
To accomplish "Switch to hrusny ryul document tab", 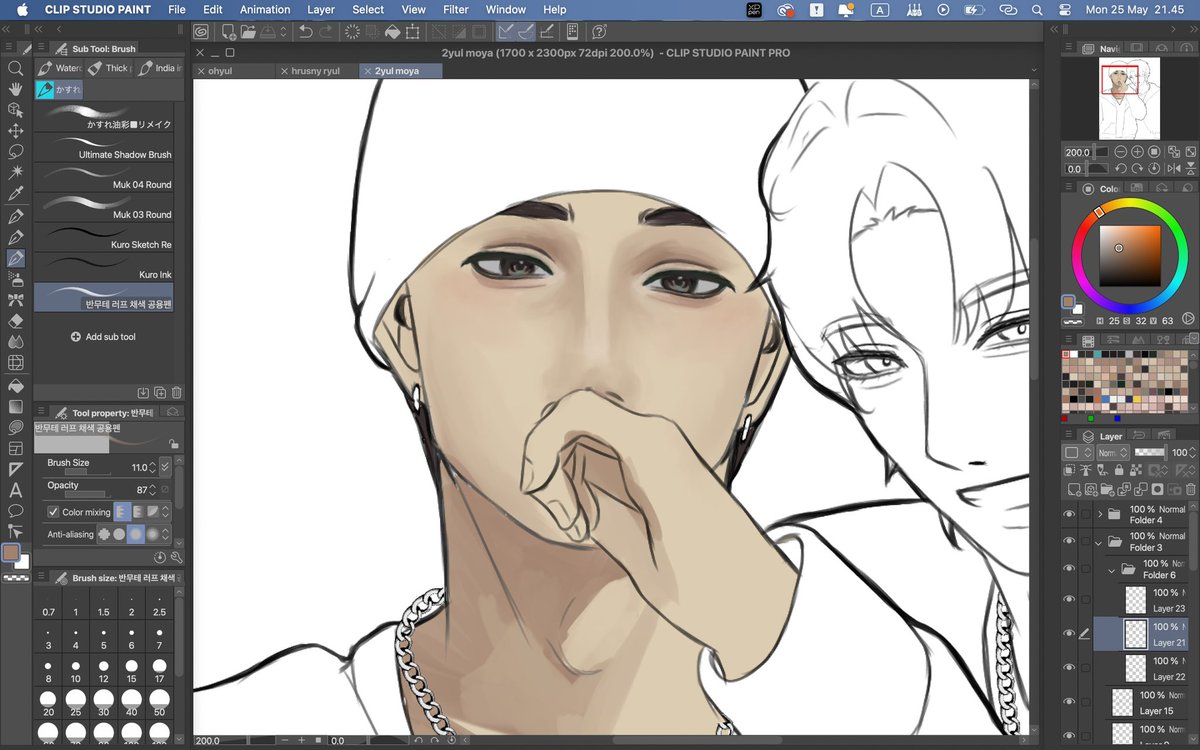I will pos(315,71).
